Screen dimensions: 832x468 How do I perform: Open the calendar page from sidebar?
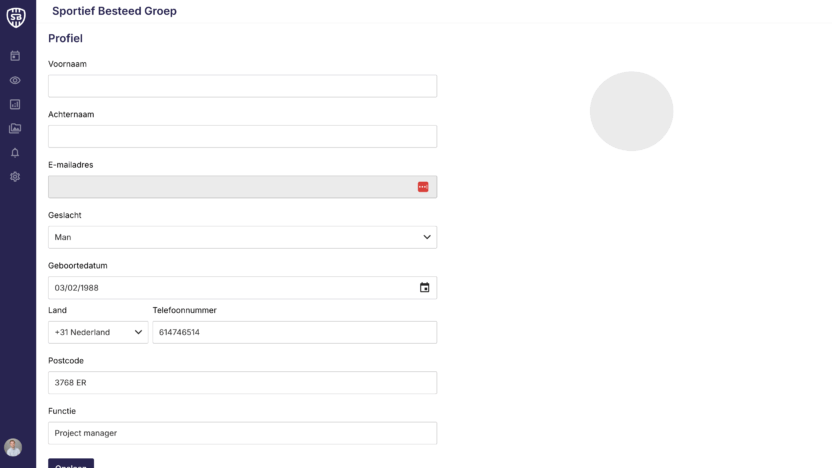click(15, 56)
